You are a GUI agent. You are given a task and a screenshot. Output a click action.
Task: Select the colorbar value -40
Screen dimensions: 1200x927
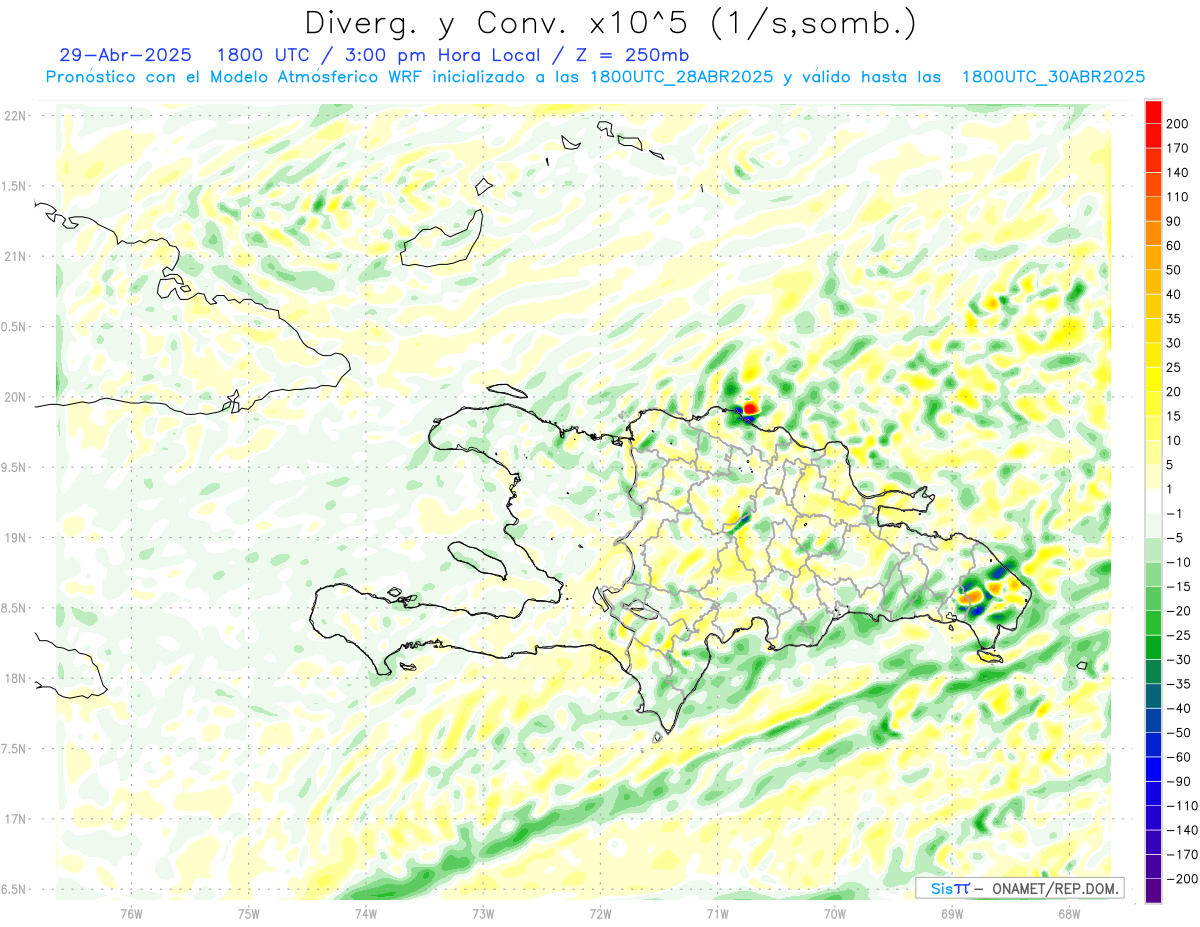1177,708
